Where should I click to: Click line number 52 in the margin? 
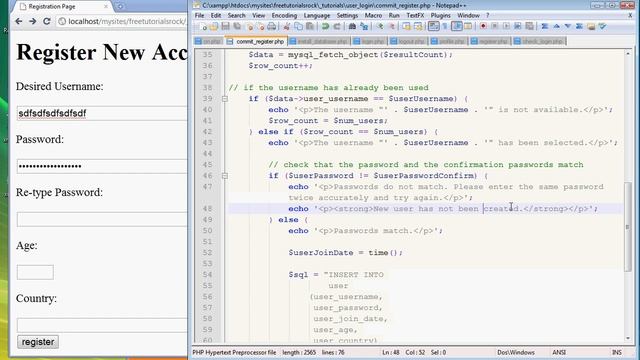pyautogui.click(x=207, y=253)
